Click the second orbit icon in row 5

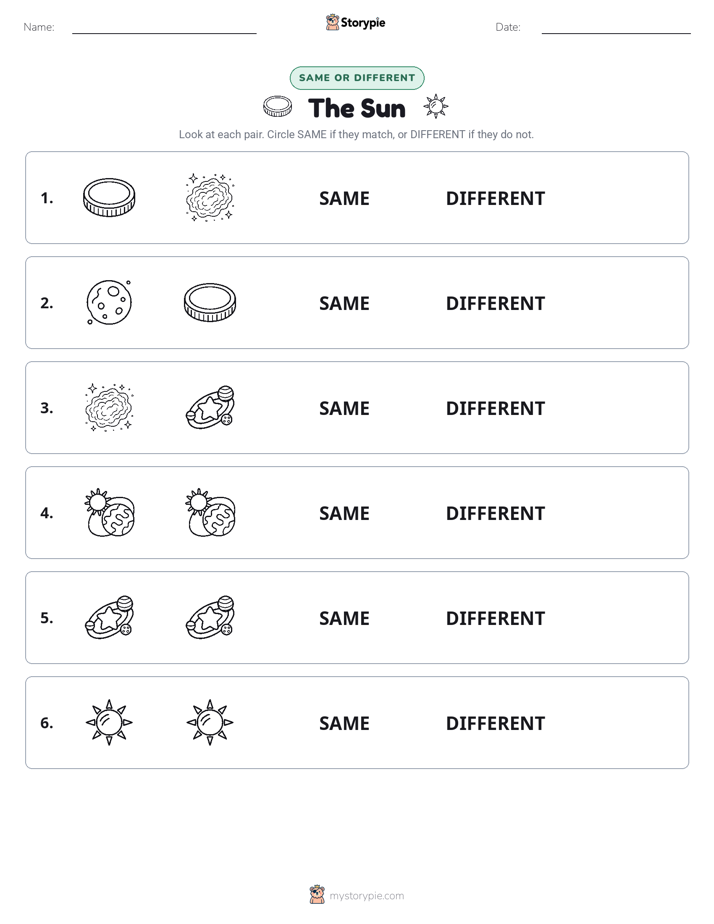(210, 617)
